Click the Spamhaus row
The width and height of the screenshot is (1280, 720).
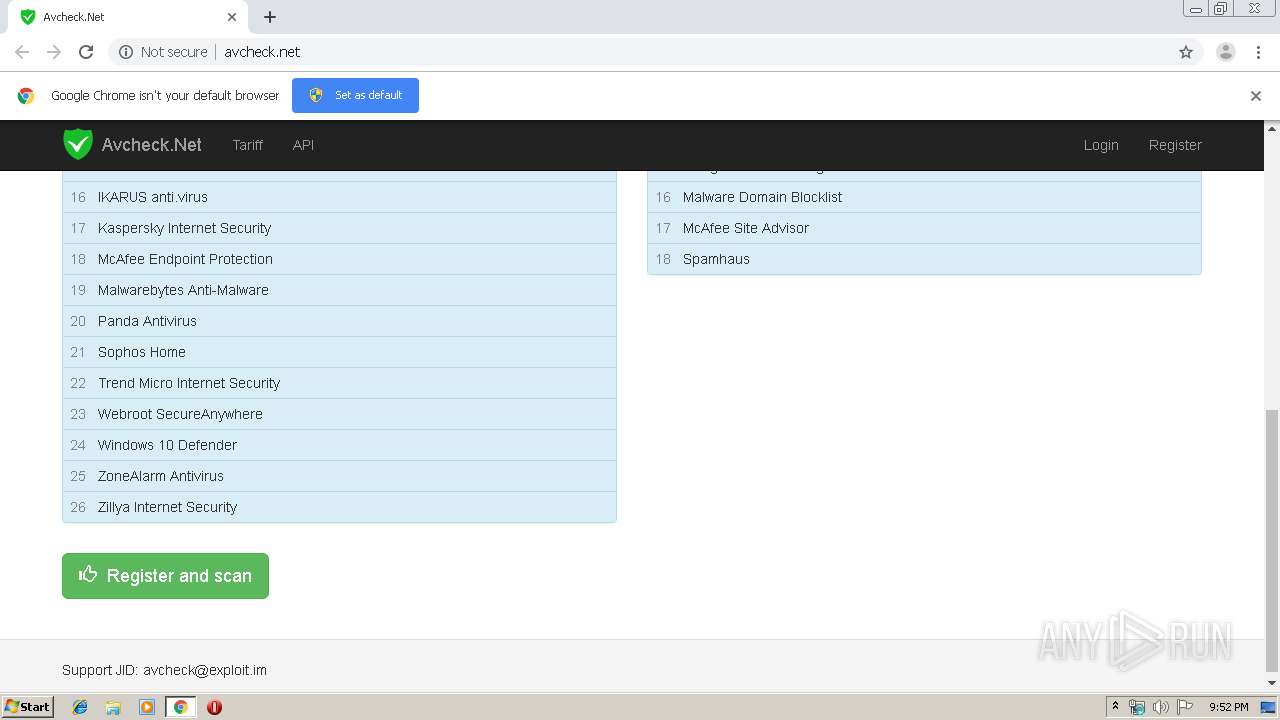[924, 259]
